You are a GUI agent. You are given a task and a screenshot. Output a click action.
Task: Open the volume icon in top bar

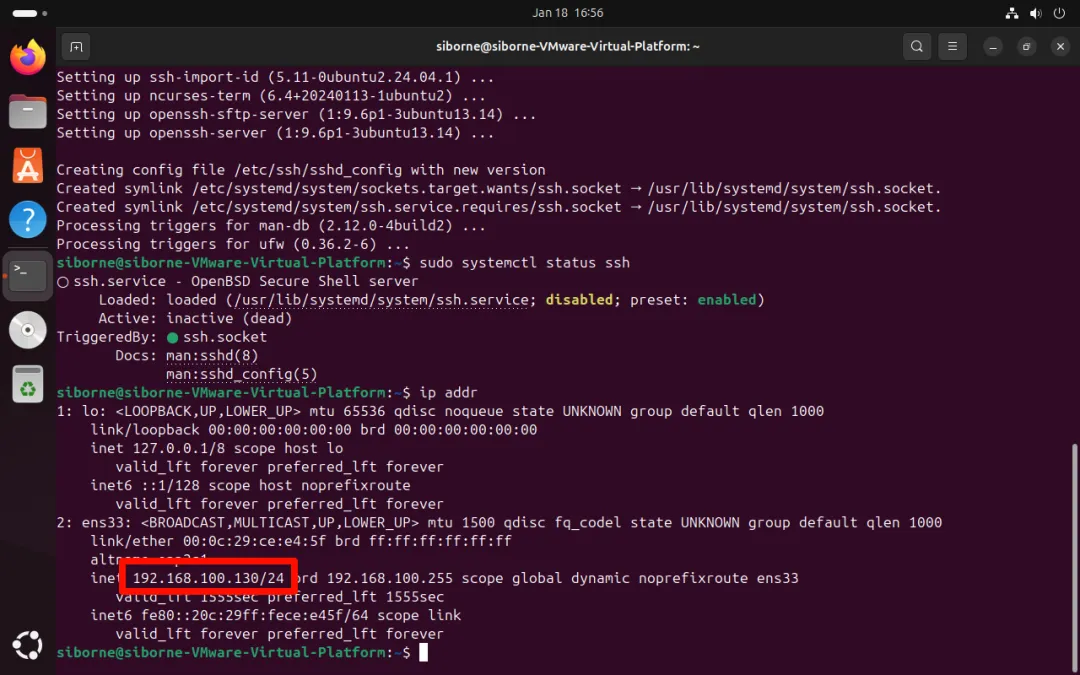point(1036,13)
